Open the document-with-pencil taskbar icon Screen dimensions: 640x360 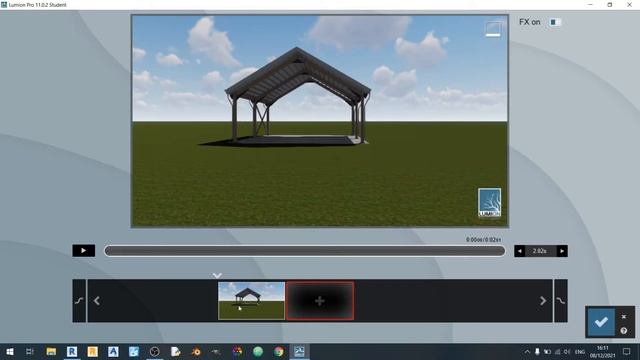(176, 351)
